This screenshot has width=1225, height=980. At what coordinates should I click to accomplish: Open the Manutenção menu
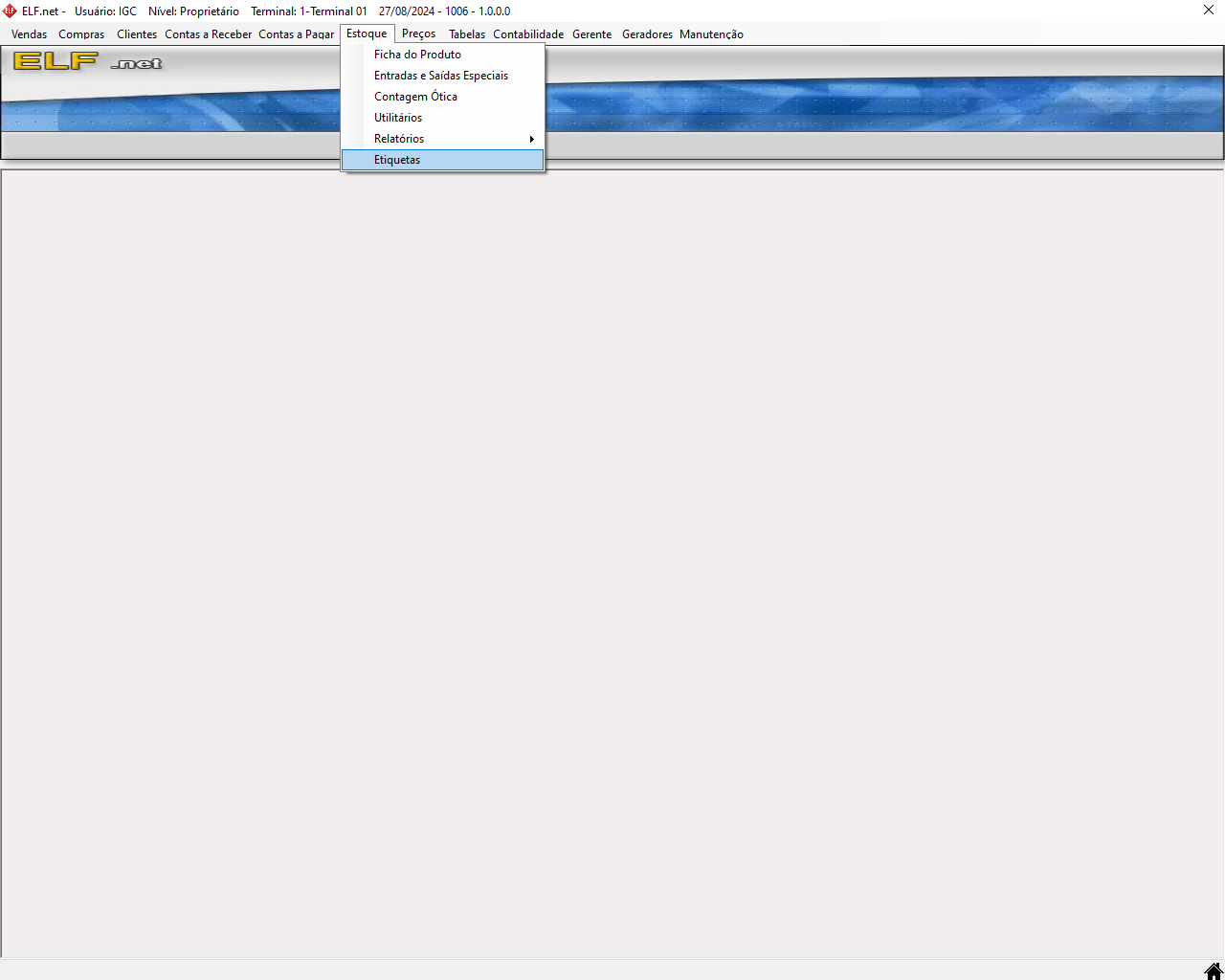711,34
